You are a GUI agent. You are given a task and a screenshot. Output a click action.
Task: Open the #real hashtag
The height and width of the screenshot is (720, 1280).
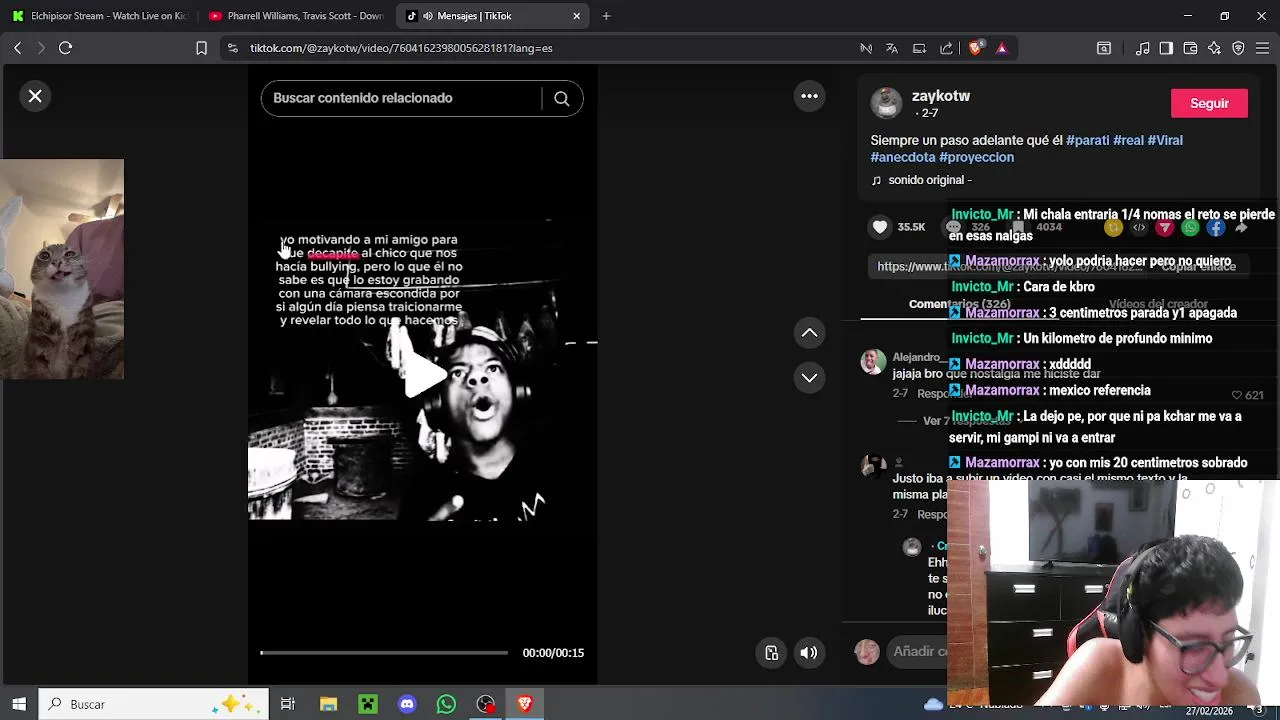pyautogui.click(x=1128, y=140)
